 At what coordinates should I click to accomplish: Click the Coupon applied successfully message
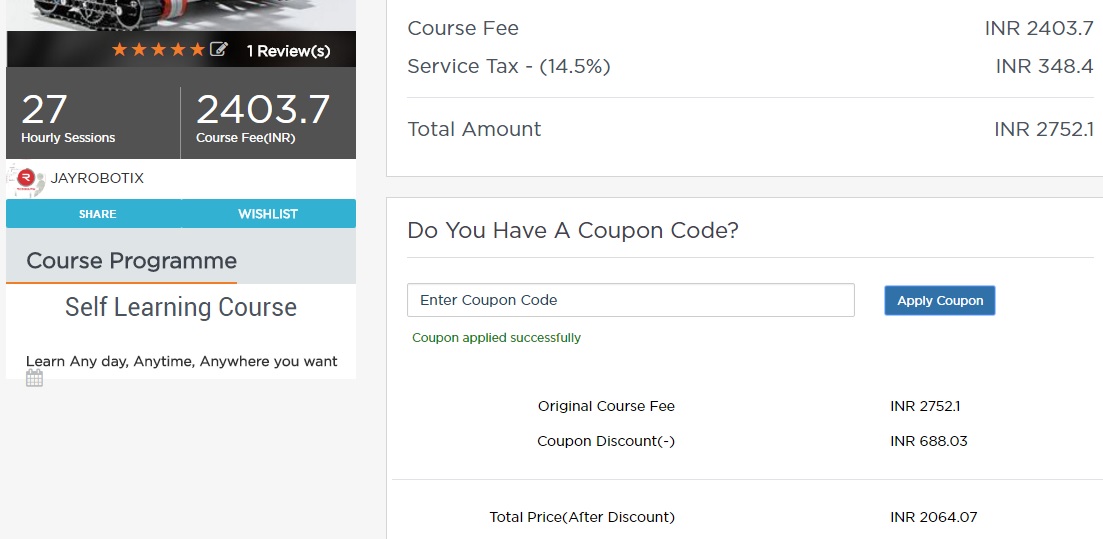496,338
